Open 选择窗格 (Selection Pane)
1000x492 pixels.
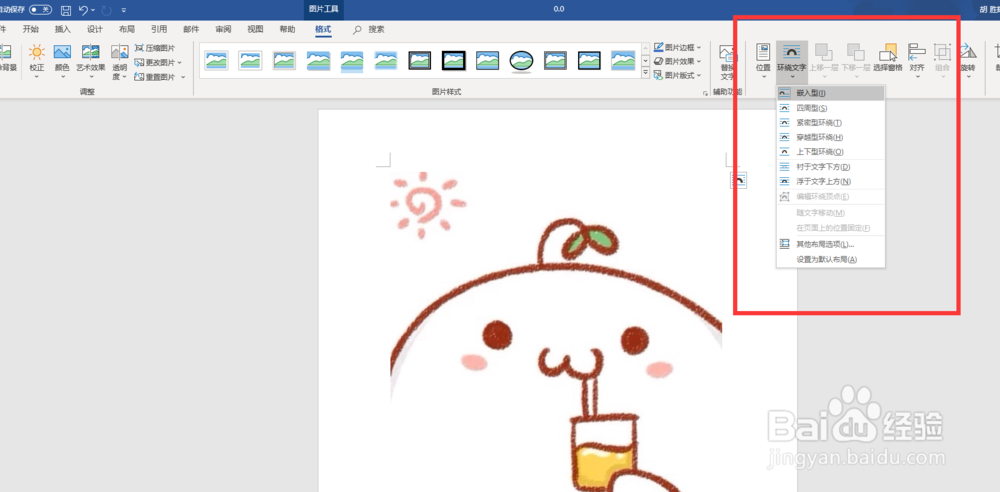(x=888, y=57)
